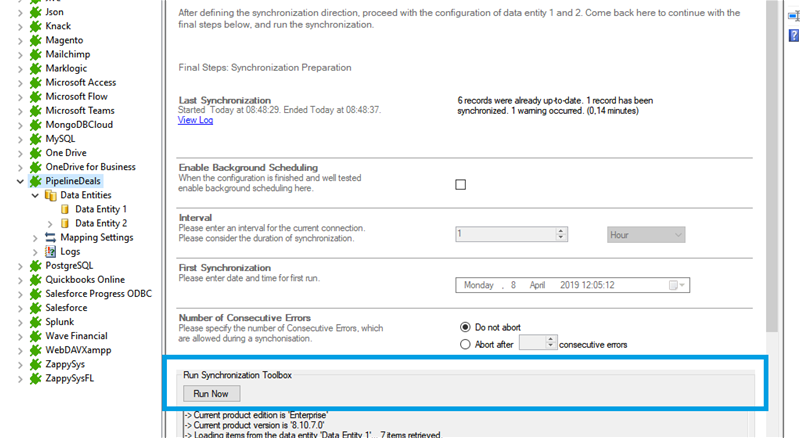This screenshot has width=800, height=438.
Task: Open the View Log link
Action: 195,120
